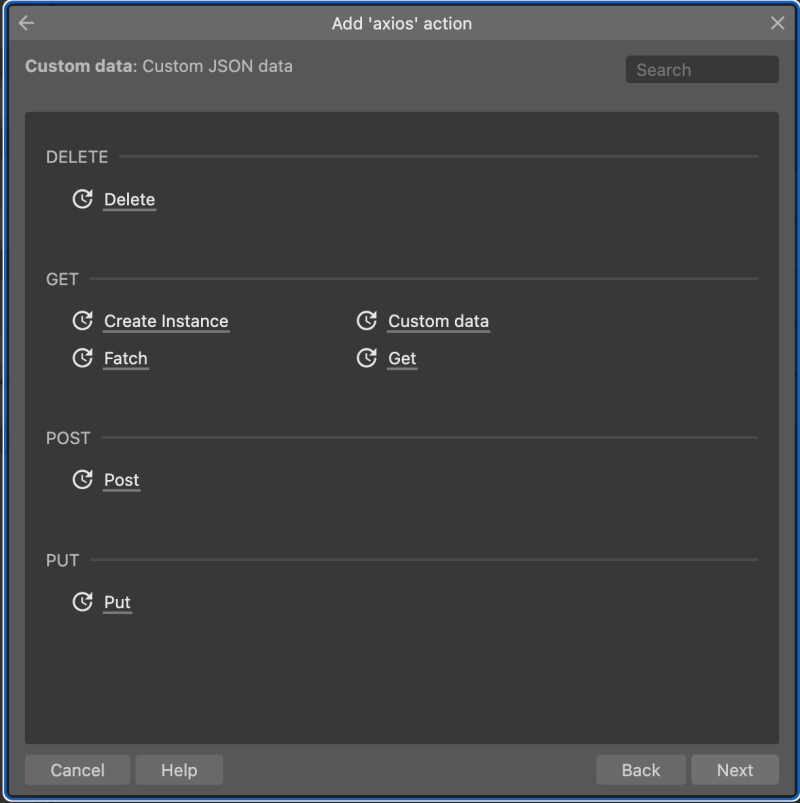Click the back arrow in title bar
Image resolution: width=800 pixels, height=803 pixels.
coord(26,23)
